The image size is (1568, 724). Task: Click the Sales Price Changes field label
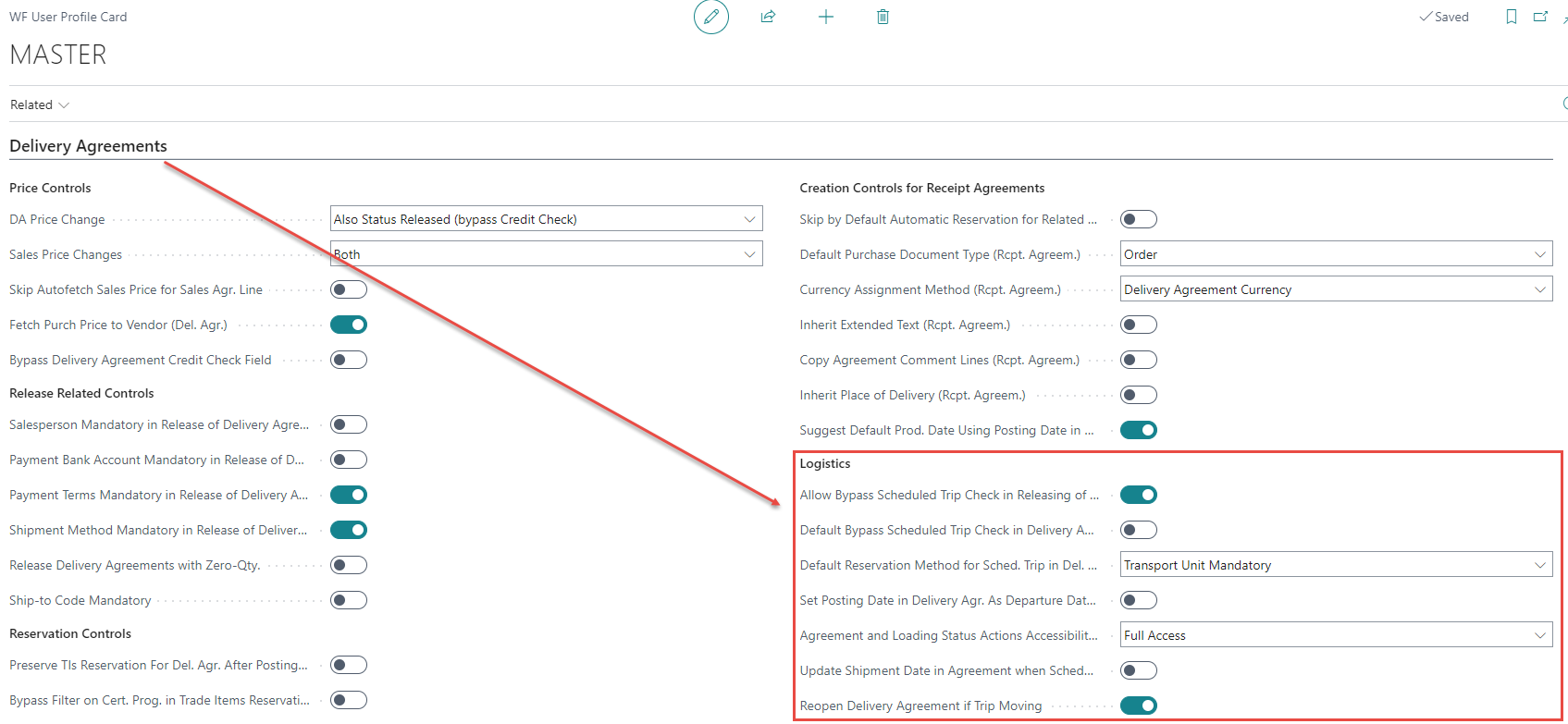point(66,254)
